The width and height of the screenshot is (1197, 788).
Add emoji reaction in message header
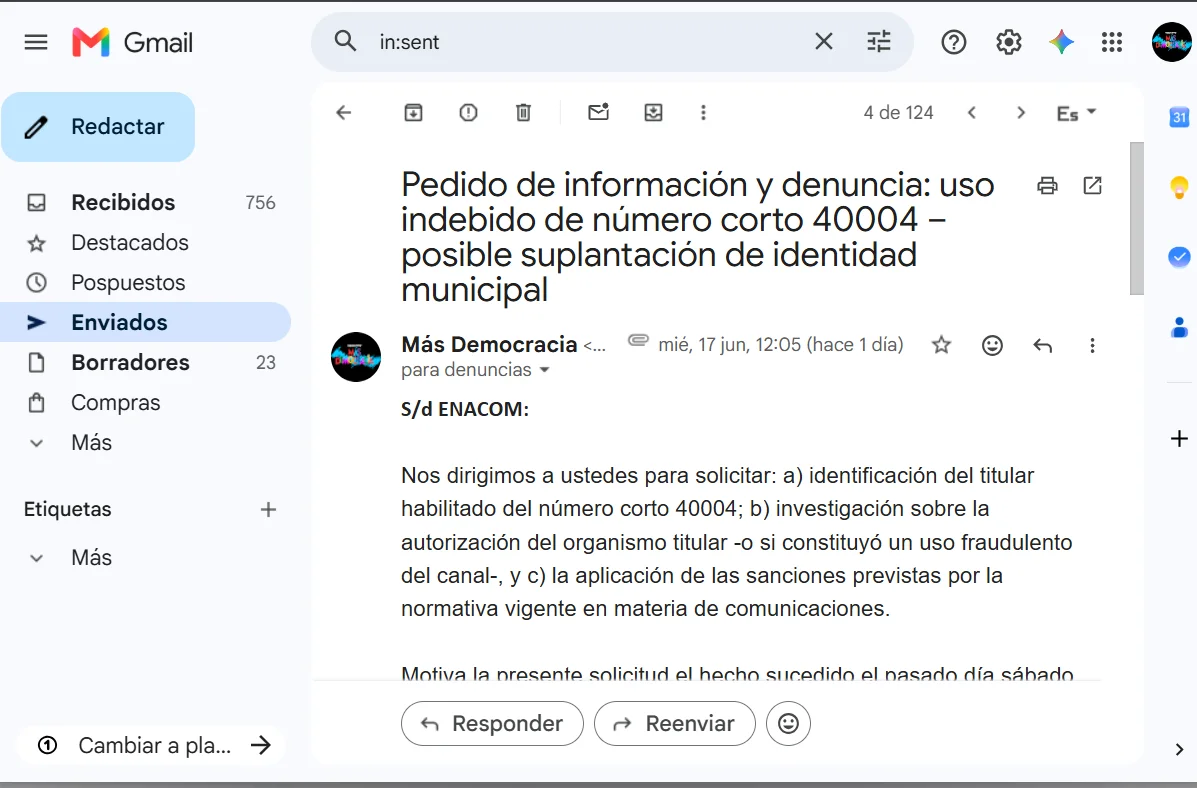point(992,345)
